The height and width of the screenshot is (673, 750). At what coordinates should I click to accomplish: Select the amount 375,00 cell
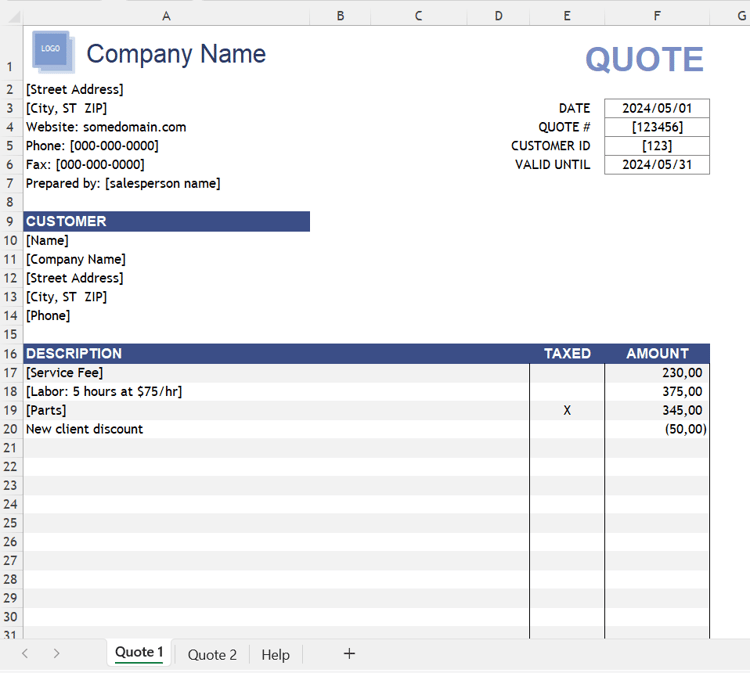coord(657,391)
